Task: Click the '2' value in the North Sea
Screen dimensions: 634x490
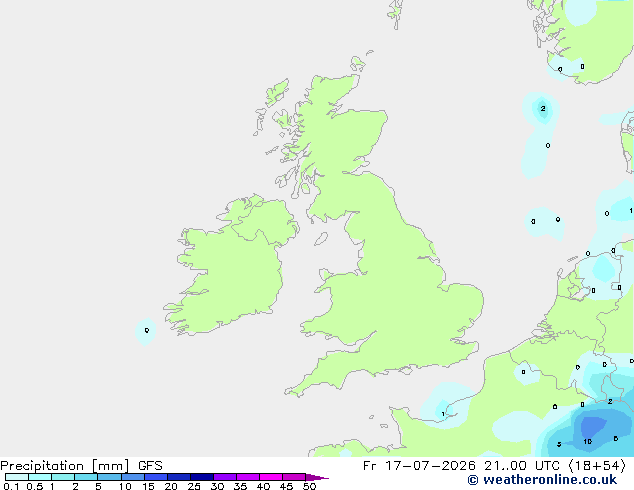Action: (x=543, y=108)
